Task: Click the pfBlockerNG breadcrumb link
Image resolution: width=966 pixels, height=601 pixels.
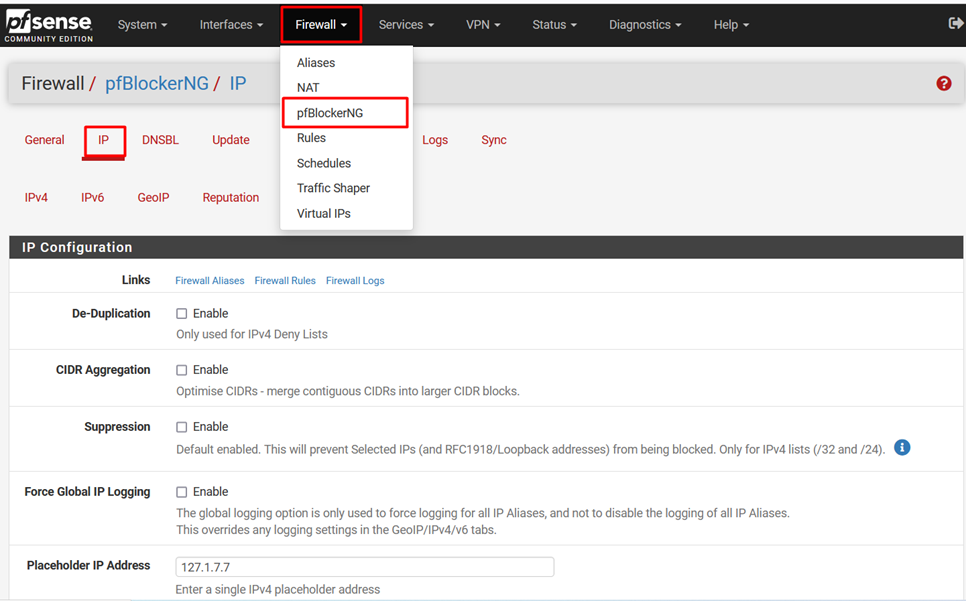Action: [x=157, y=83]
